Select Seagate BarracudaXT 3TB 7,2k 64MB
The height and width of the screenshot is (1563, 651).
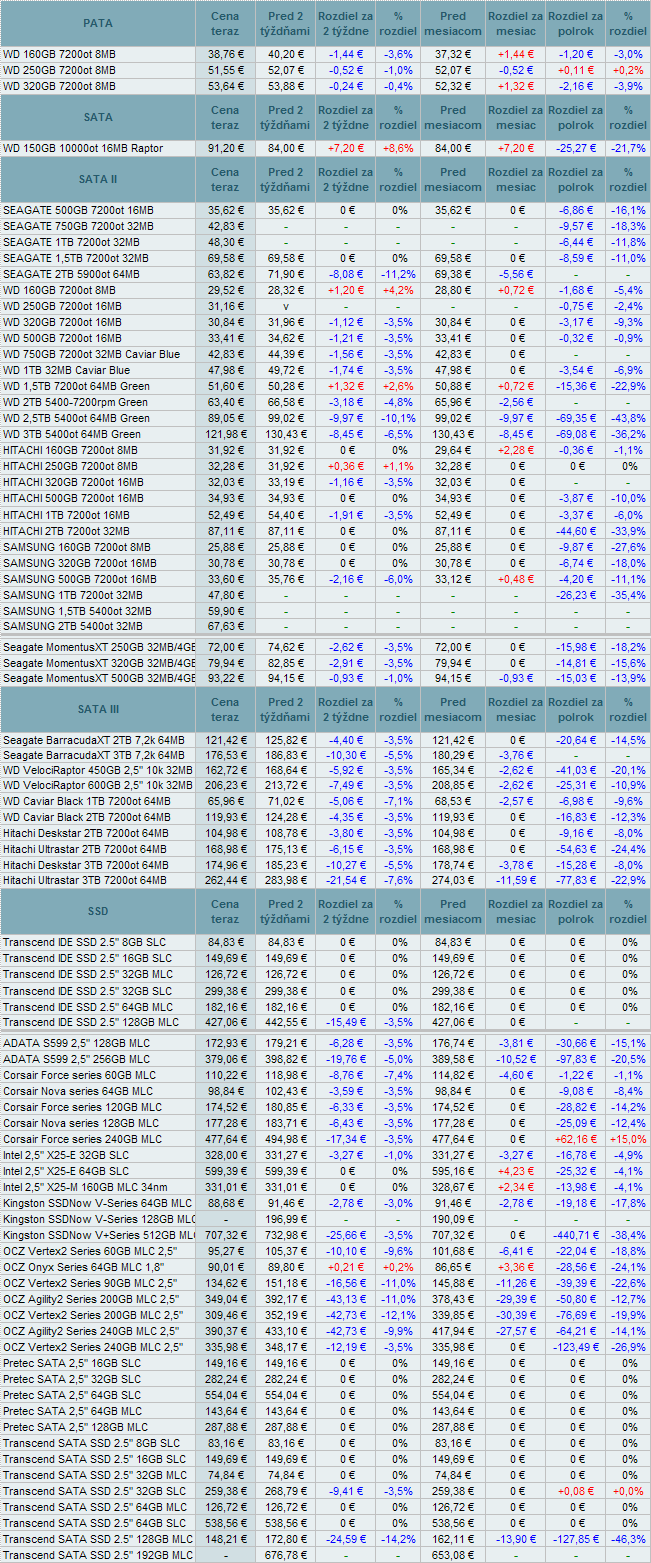93,755
